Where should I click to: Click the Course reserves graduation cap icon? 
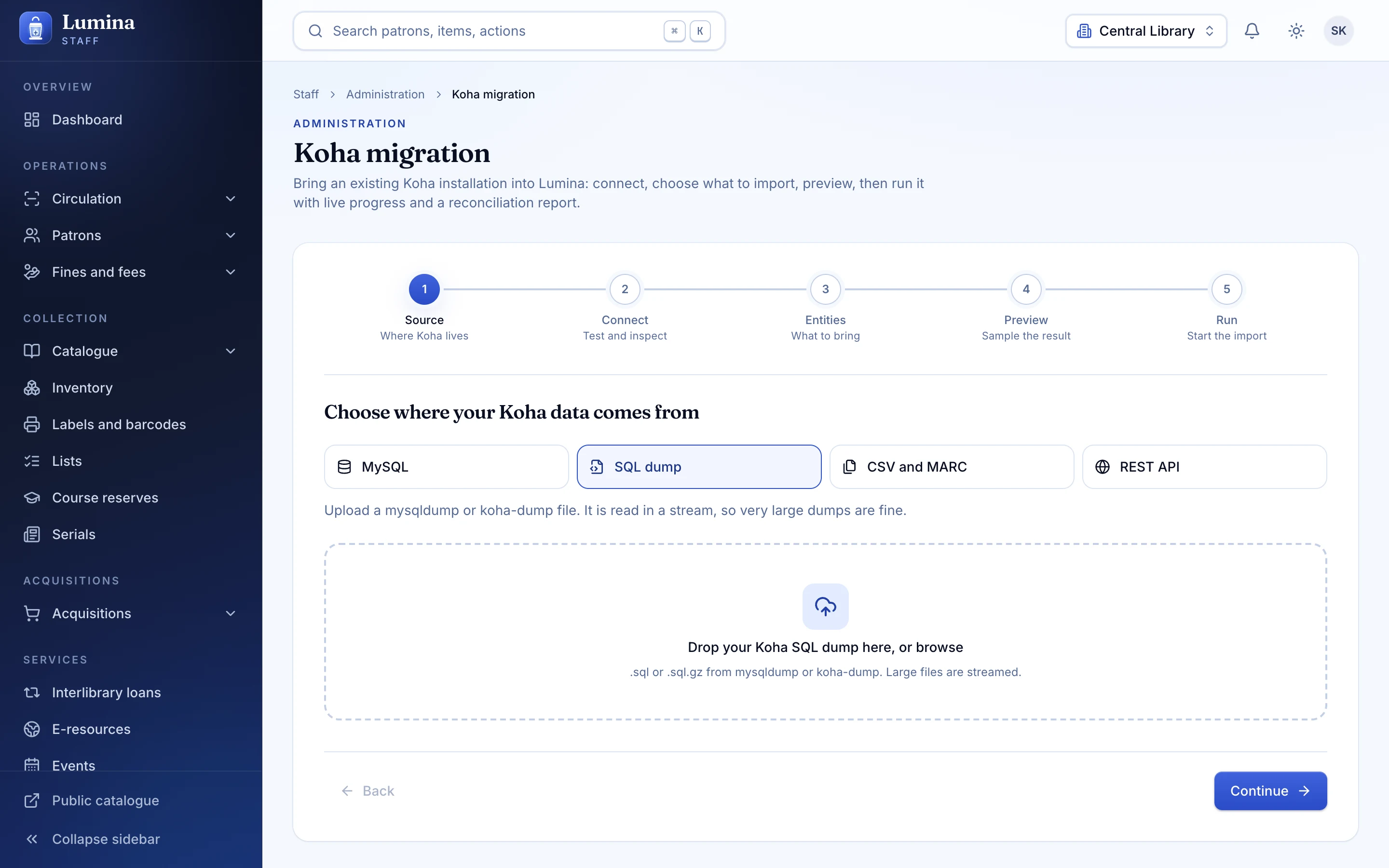click(31, 498)
